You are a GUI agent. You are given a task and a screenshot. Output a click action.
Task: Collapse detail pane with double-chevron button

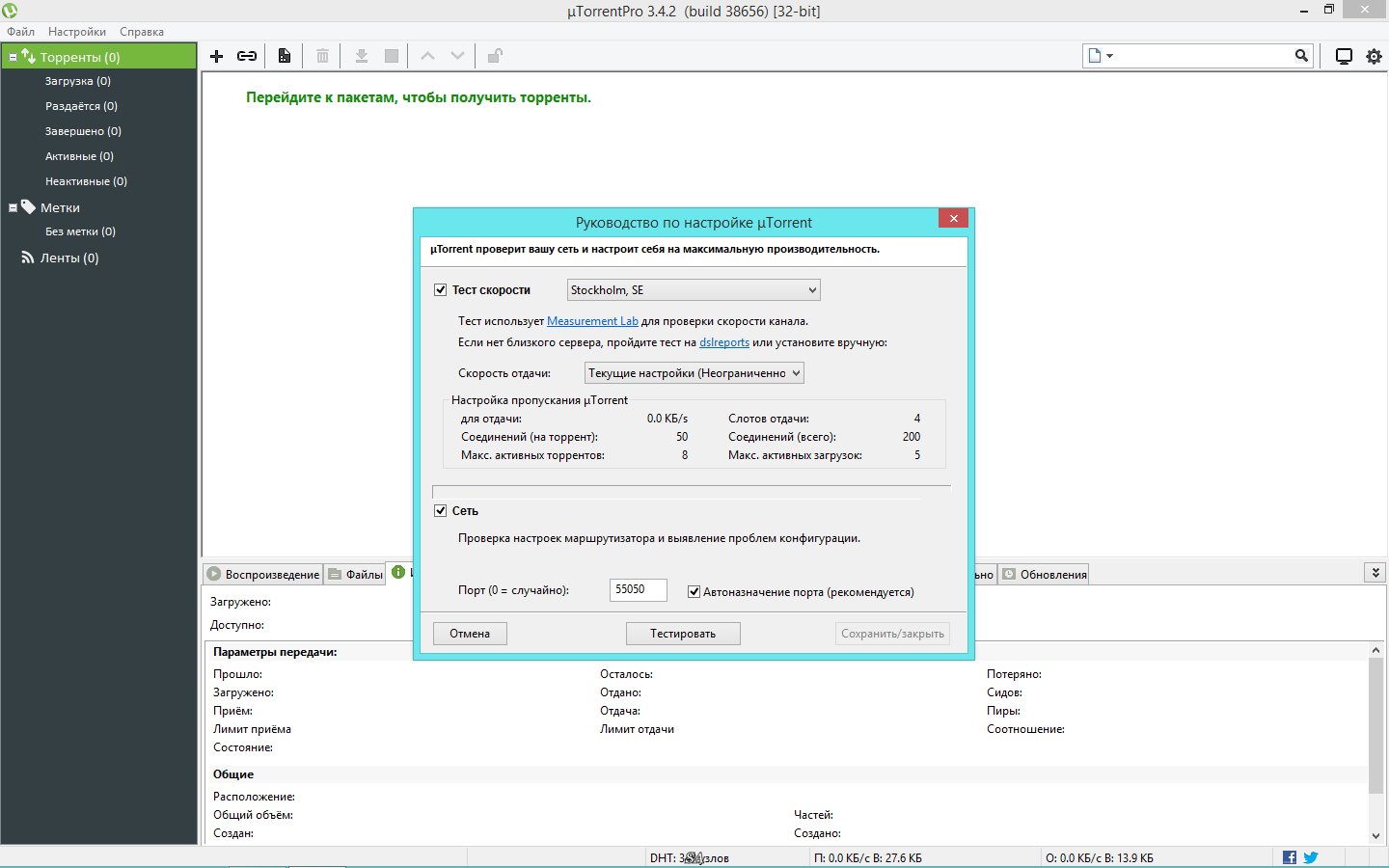pyautogui.click(x=1375, y=572)
